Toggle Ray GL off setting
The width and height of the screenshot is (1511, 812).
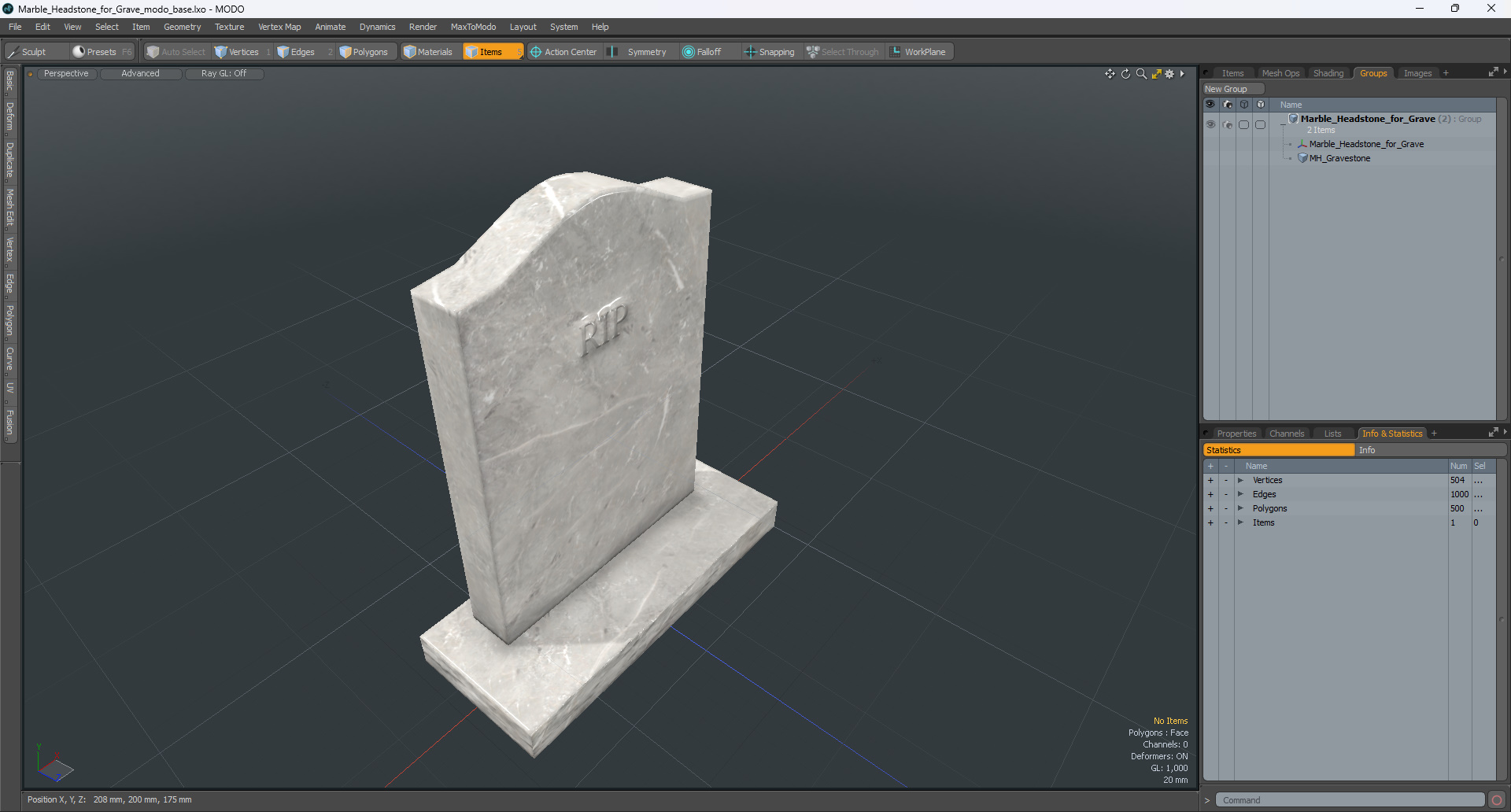(x=224, y=74)
